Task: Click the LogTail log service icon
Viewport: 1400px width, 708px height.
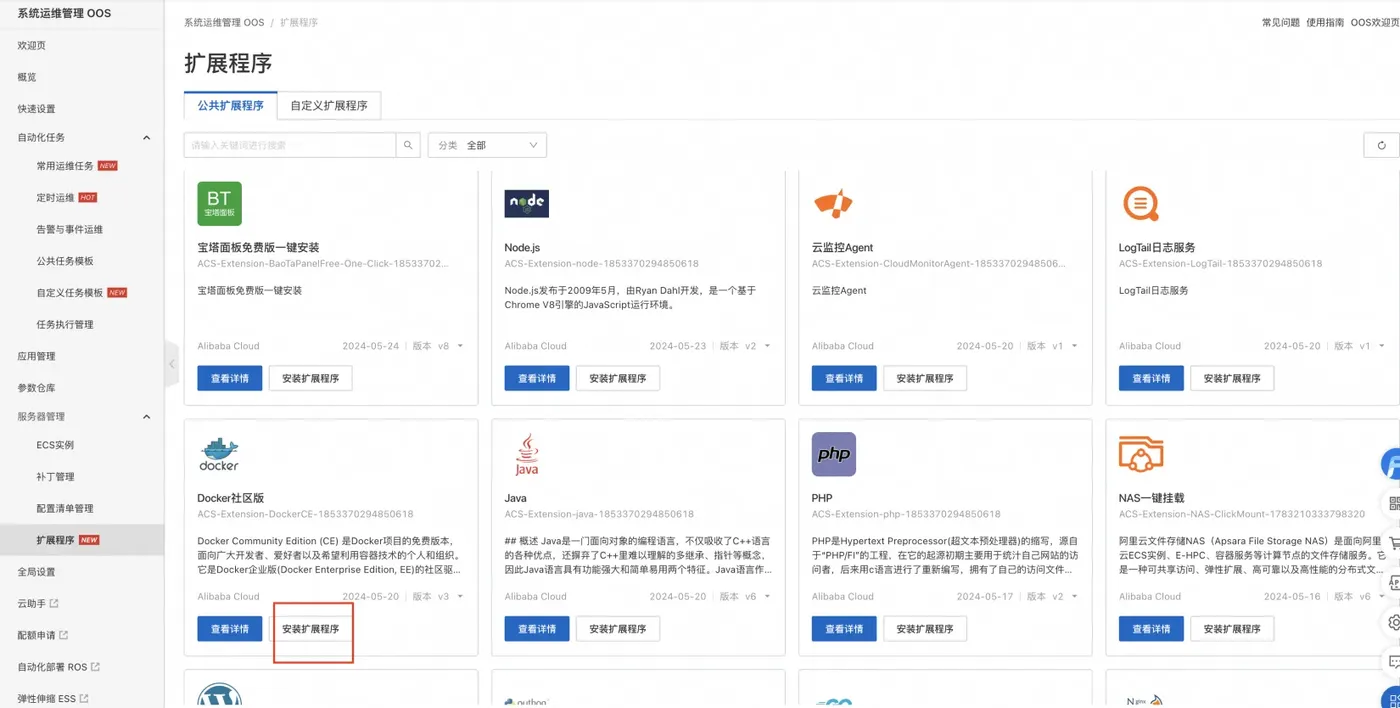Action: [1140, 203]
